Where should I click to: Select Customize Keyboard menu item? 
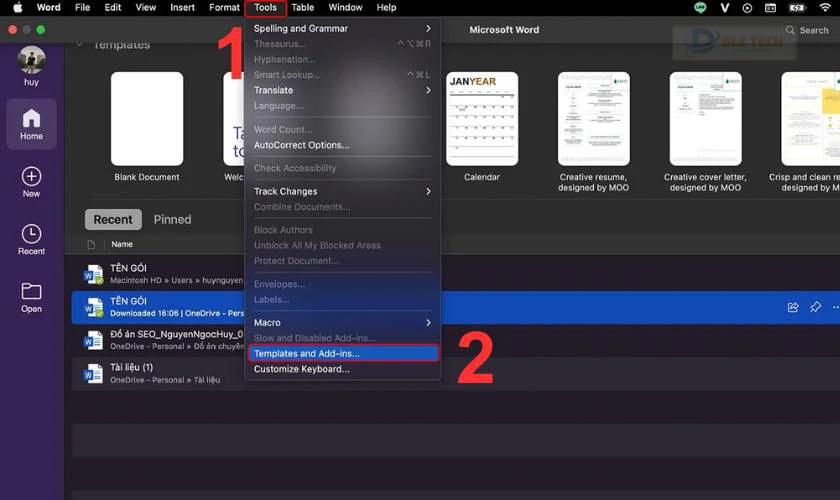coord(343,369)
